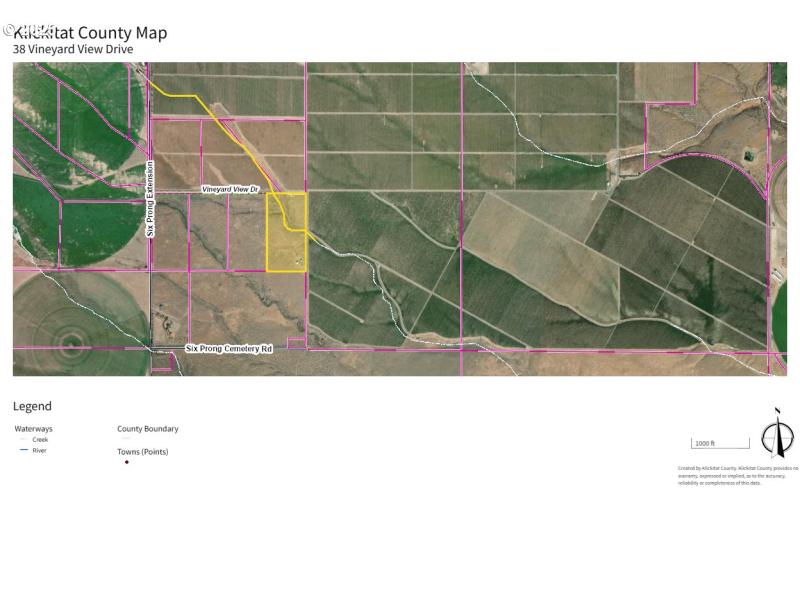Click the Vineyard View Dr road label
800x600 pixels.
(231, 187)
